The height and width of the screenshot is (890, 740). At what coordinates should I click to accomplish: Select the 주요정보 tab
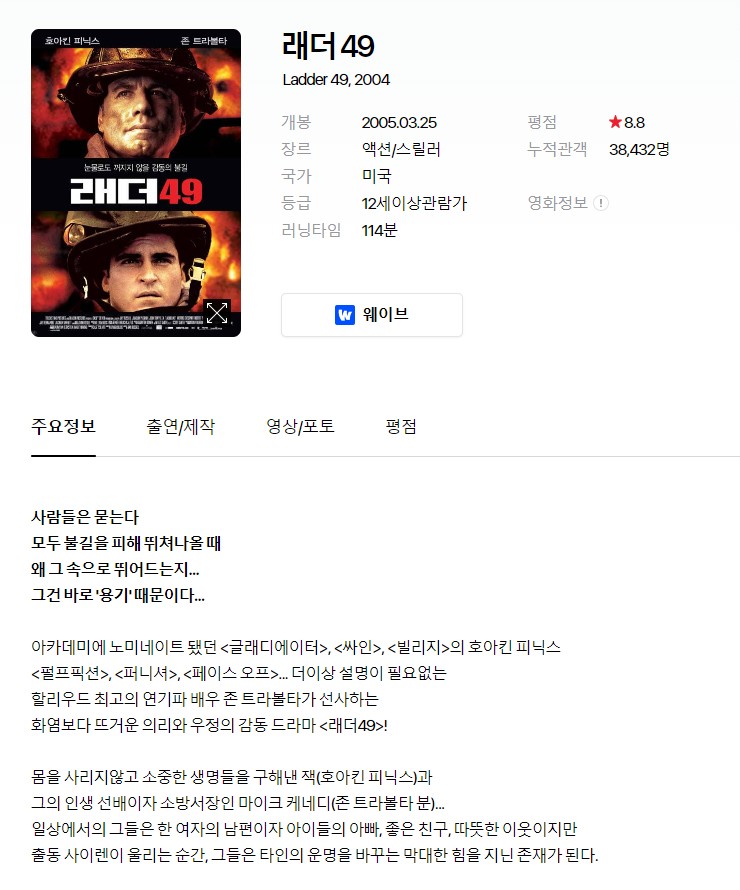point(64,426)
